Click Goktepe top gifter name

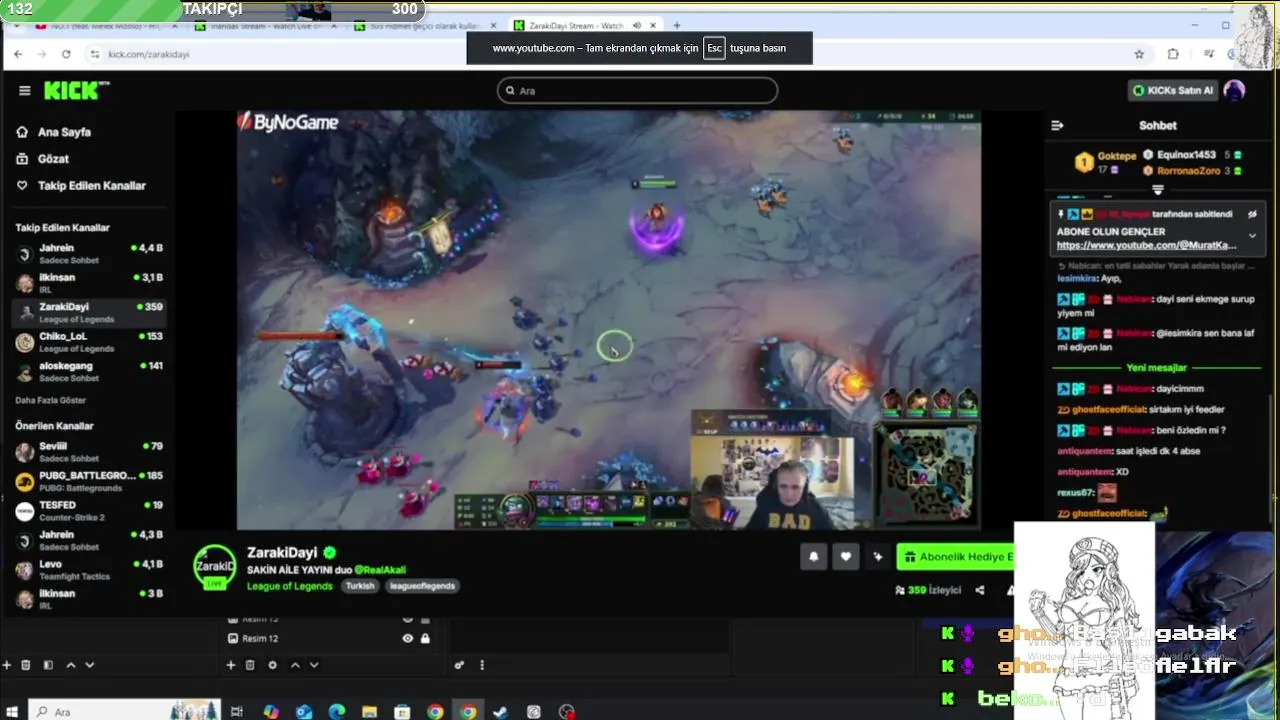(1117, 156)
